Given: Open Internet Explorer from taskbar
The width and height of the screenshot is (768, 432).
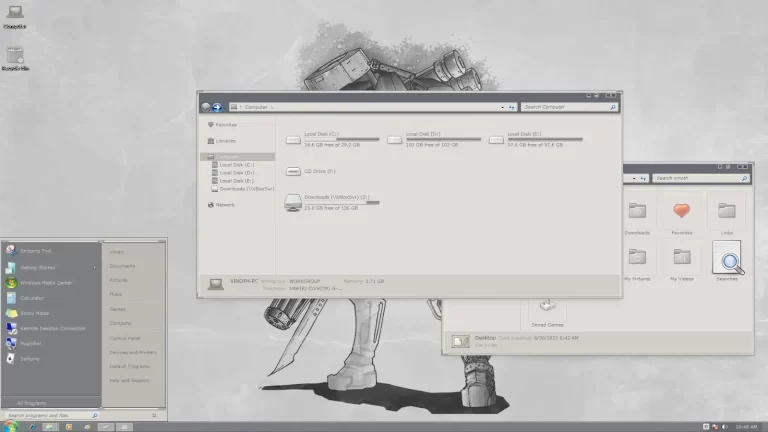Looking at the screenshot, I should pos(32,427).
